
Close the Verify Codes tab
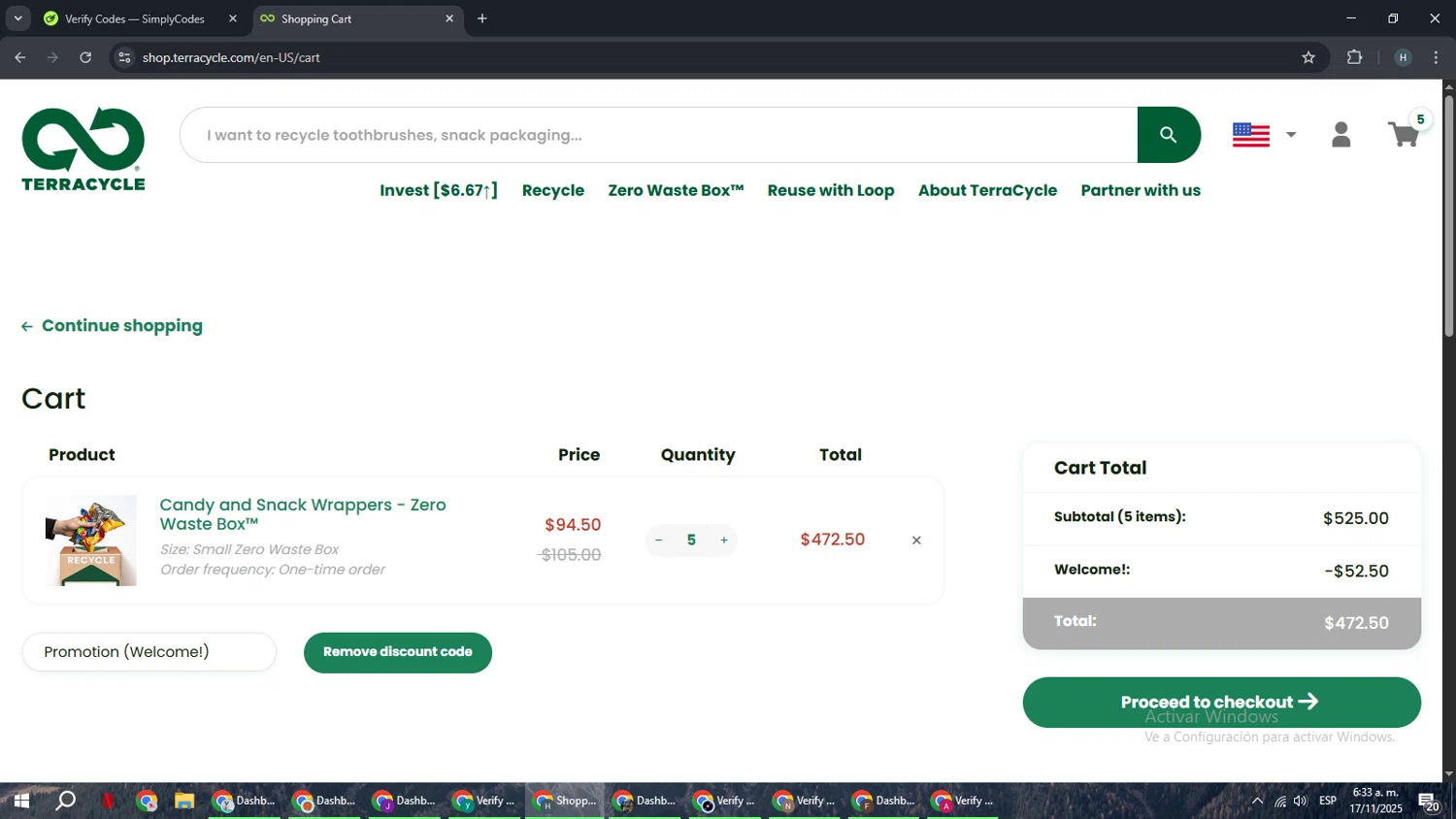point(233,18)
